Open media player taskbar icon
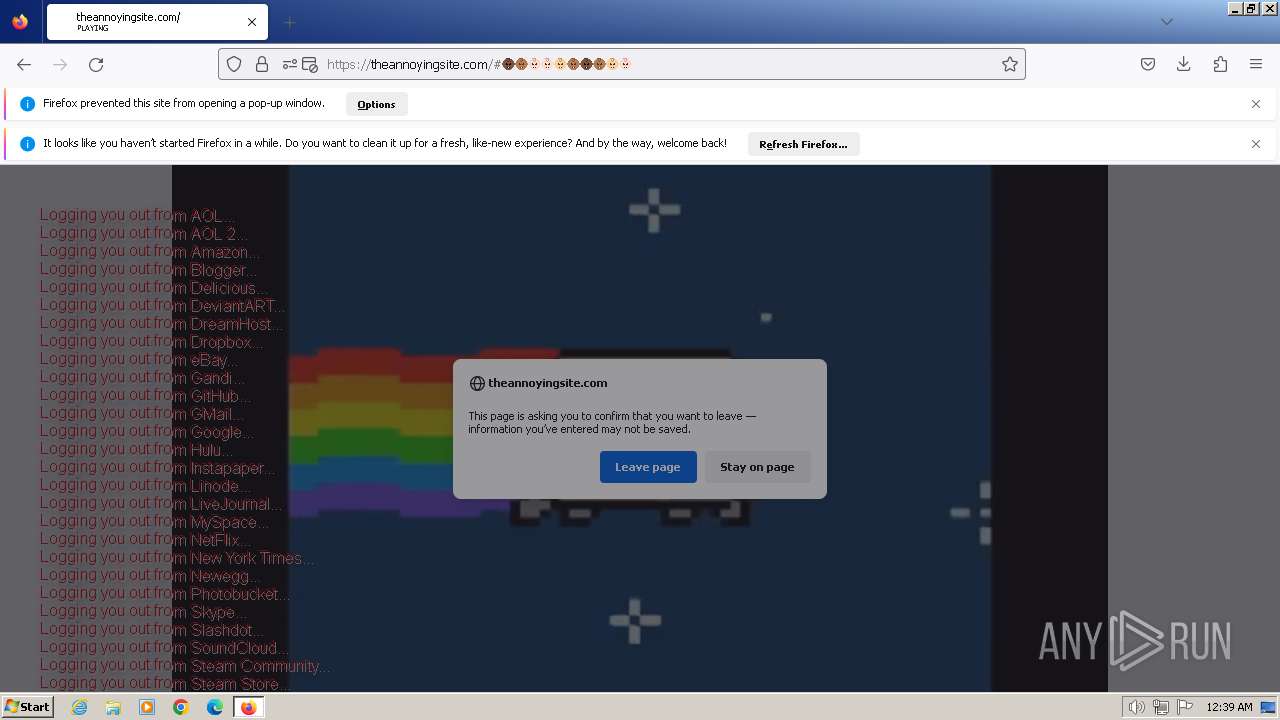1280x720 pixels. [x=147, y=707]
